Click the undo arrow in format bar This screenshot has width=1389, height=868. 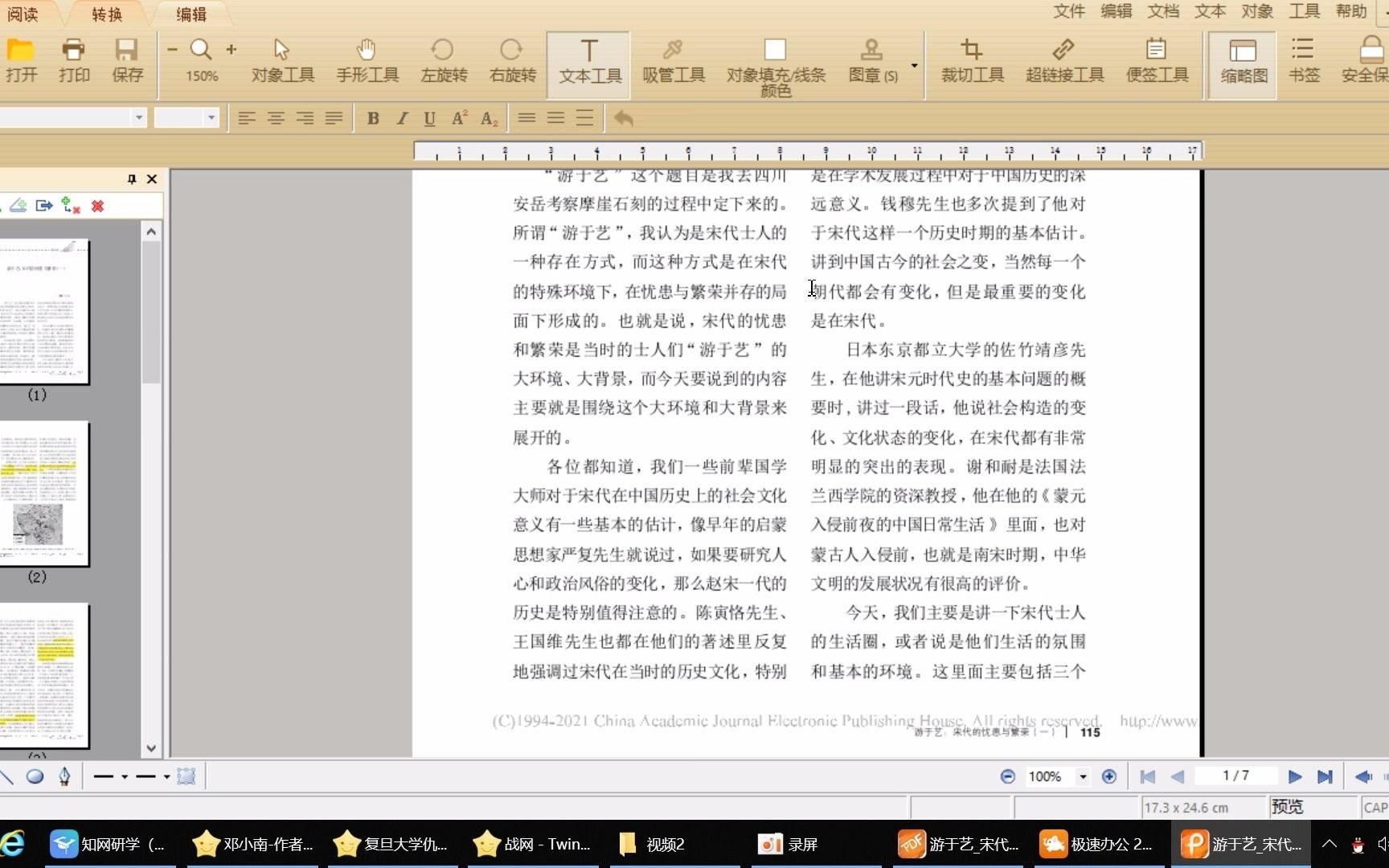click(624, 119)
